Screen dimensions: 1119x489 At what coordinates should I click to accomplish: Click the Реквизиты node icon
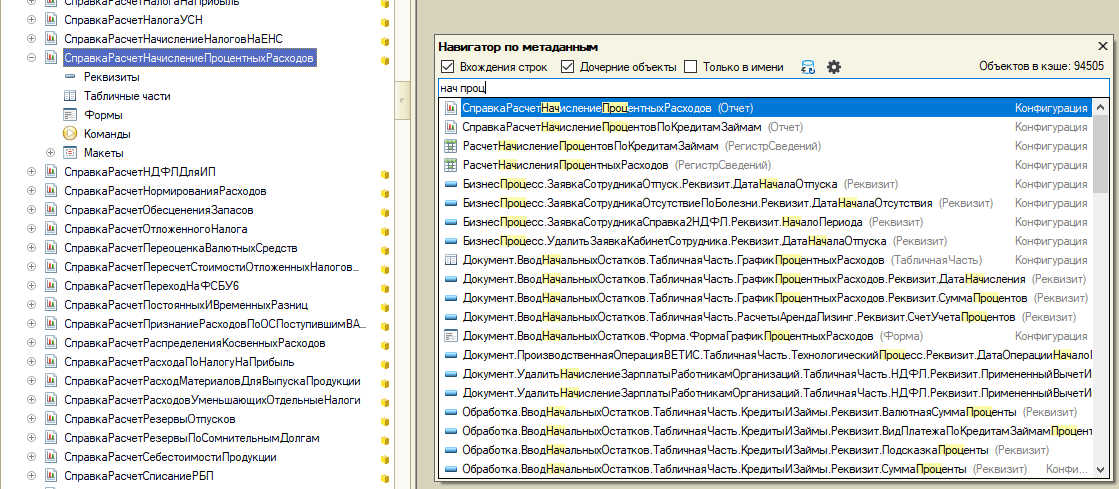(x=70, y=77)
